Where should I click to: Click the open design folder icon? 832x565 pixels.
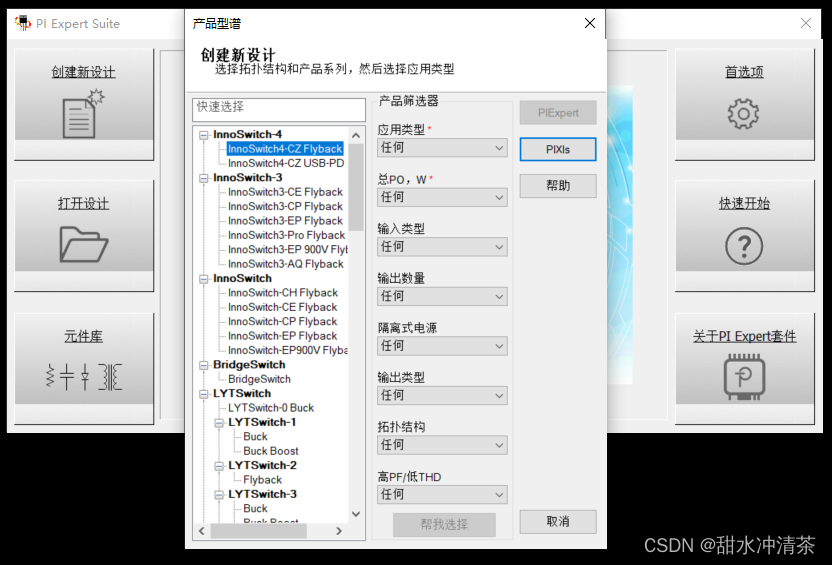pyautogui.click(x=84, y=244)
